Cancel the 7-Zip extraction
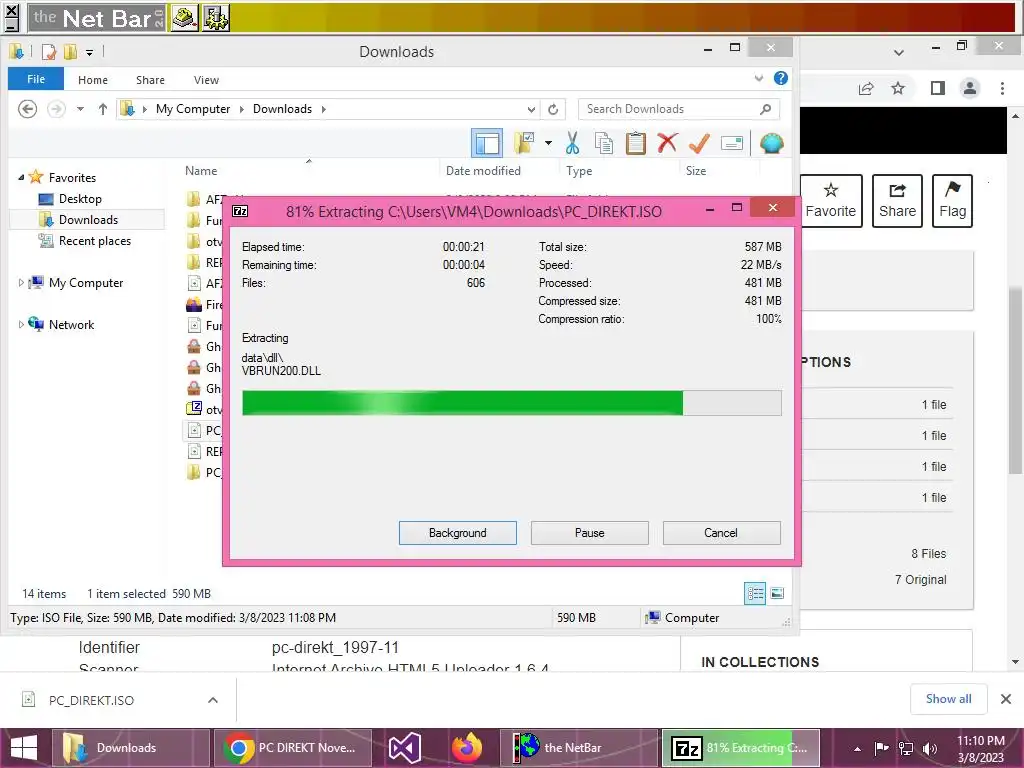Viewport: 1024px width, 768px height. [x=721, y=533]
